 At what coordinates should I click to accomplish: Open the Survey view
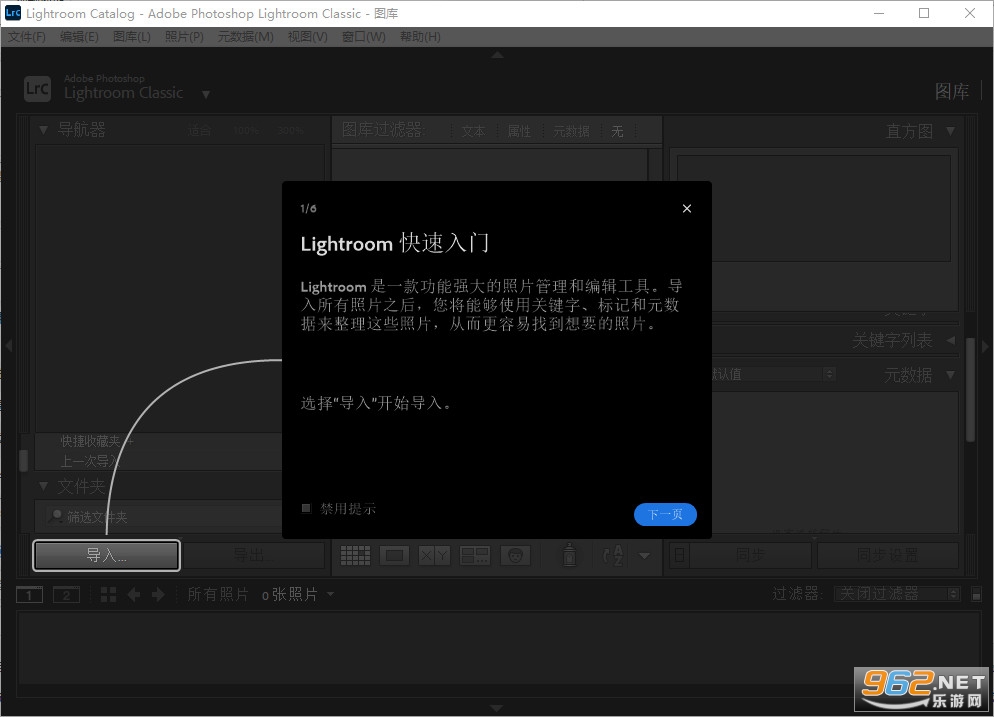[475, 555]
